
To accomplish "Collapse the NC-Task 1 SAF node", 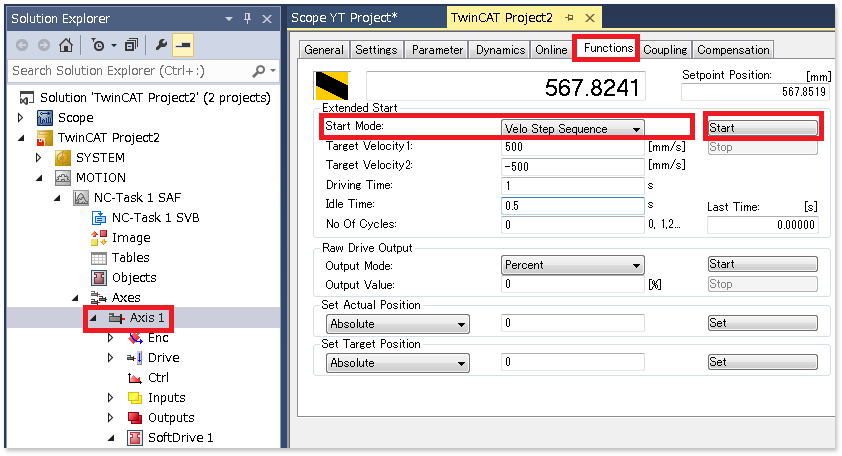I will [57, 198].
